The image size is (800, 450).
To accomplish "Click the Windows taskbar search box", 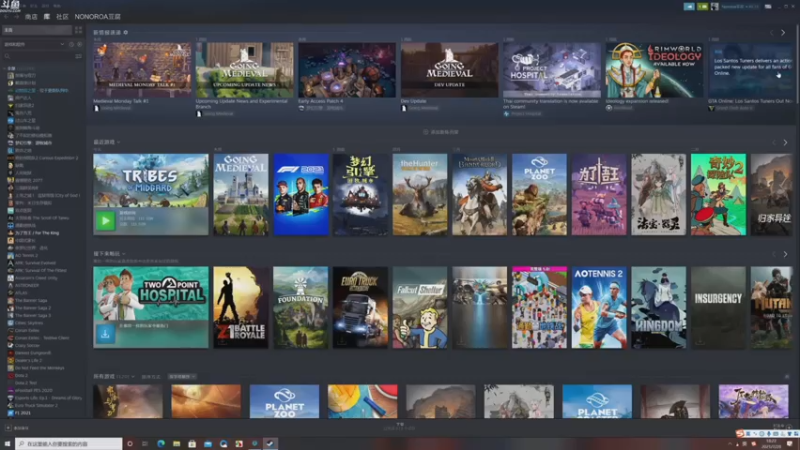I will (x=68, y=444).
